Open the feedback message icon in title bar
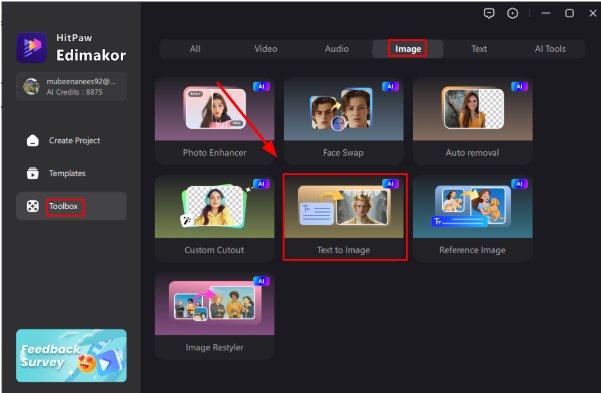Image resolution: width=601 pixels, height=393 pixels. [x=489, y=13]
